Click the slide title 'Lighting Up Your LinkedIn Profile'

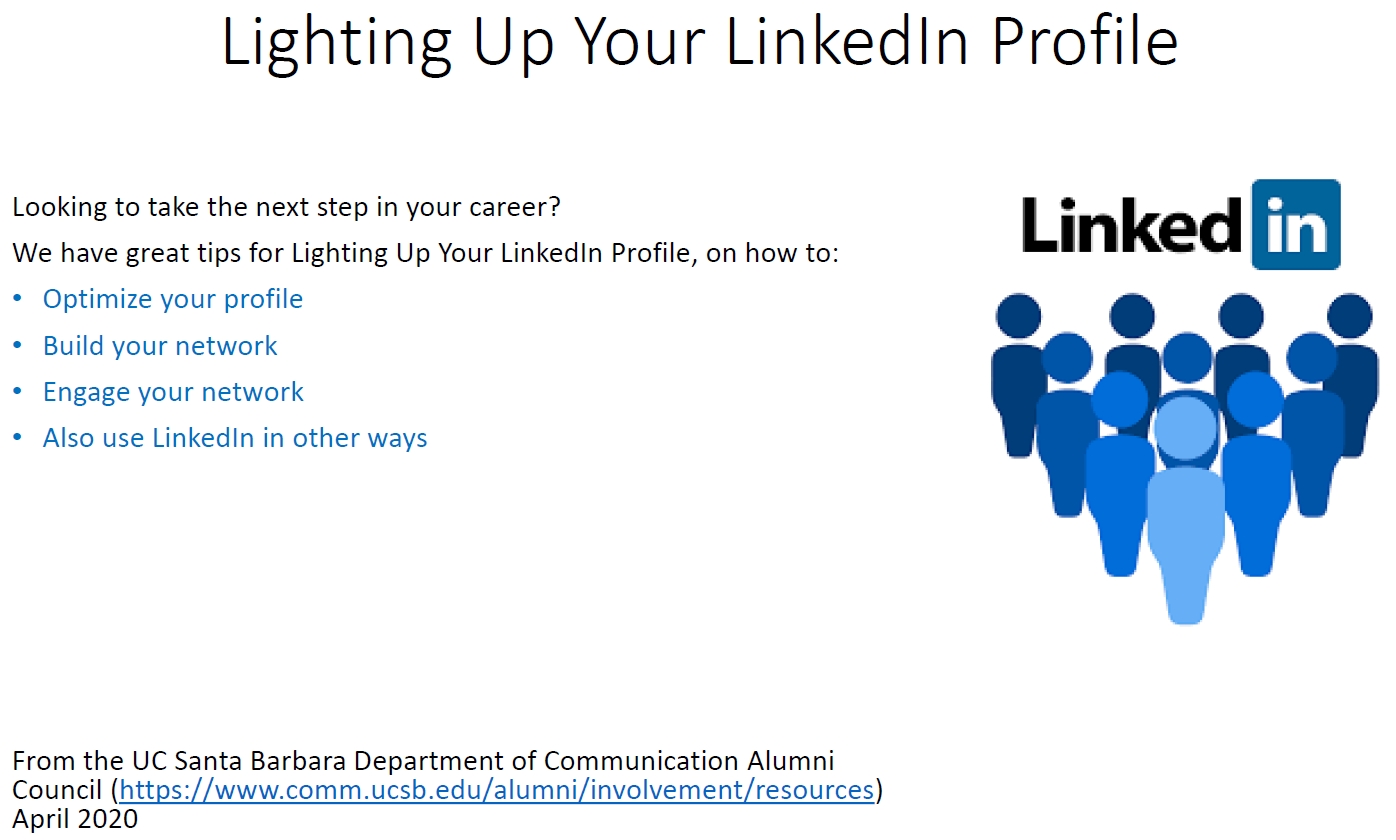pos(699,42)
